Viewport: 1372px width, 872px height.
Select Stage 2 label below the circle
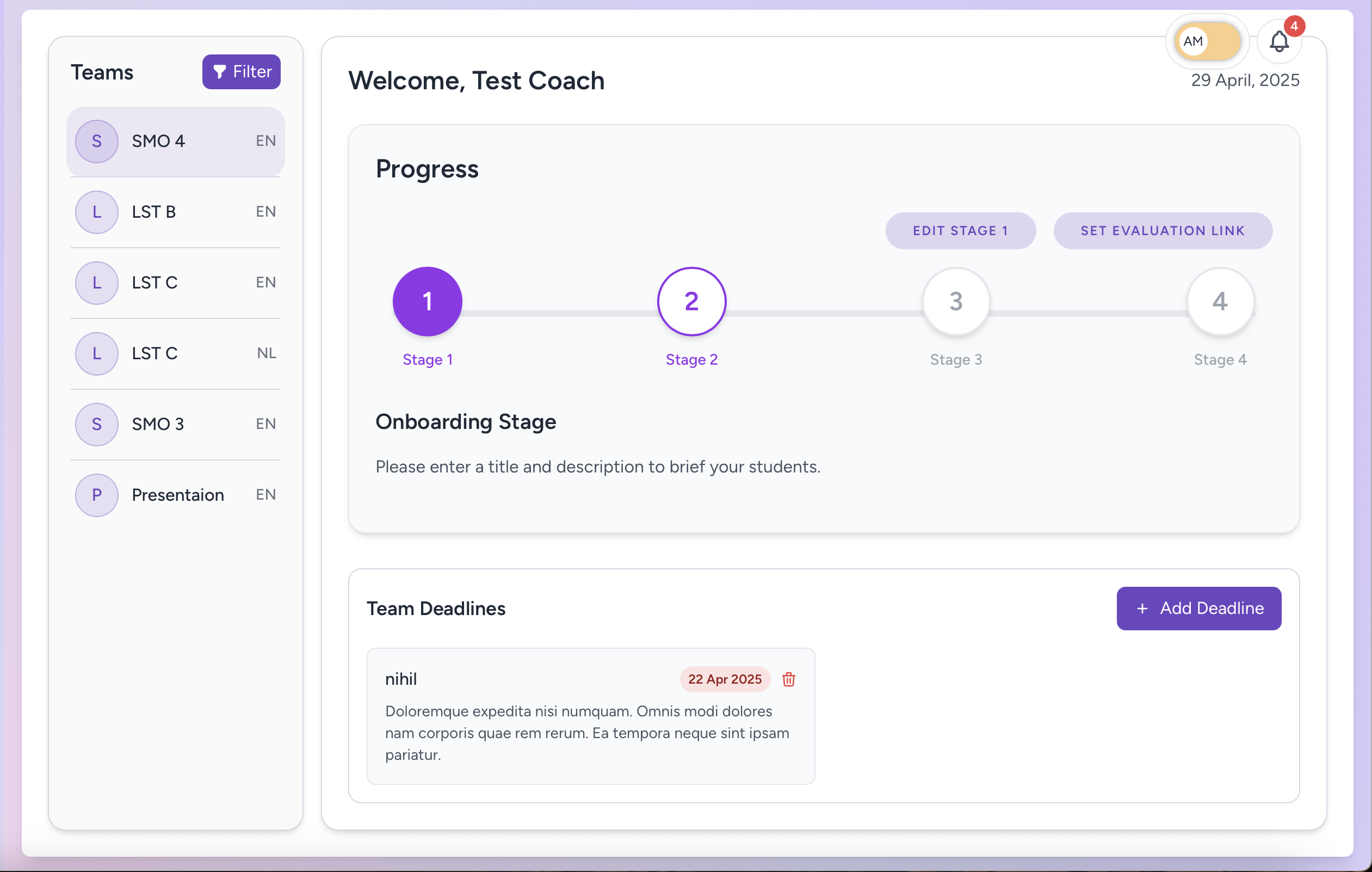[x=691, y=360]
